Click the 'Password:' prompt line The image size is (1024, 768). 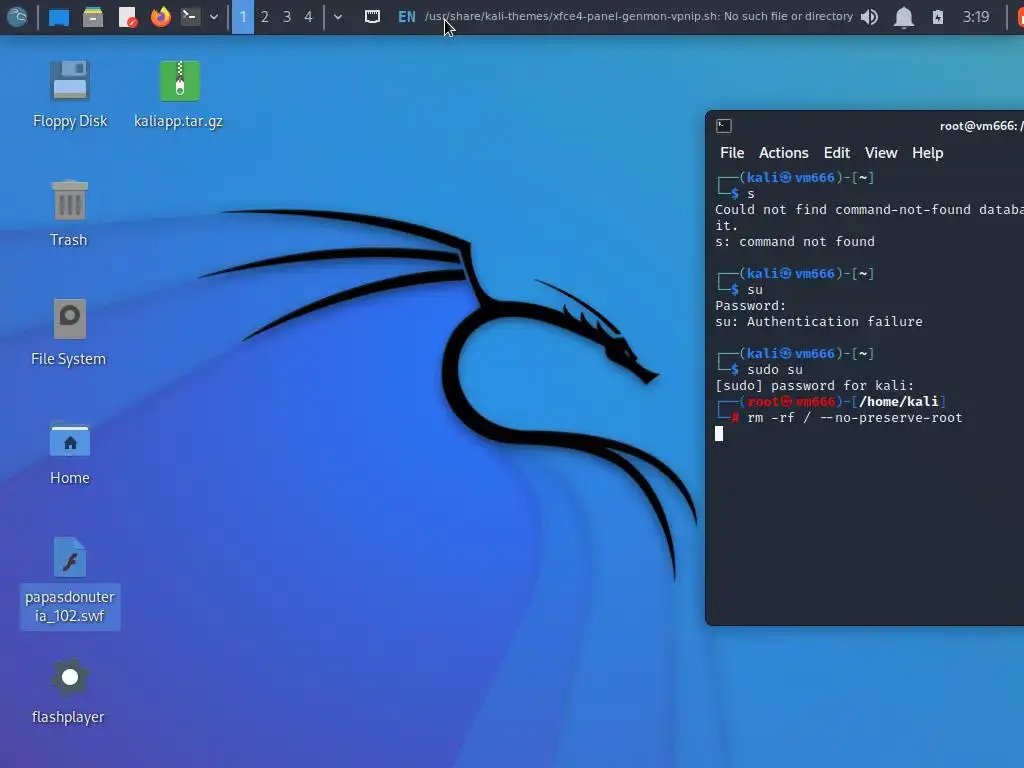750,306
